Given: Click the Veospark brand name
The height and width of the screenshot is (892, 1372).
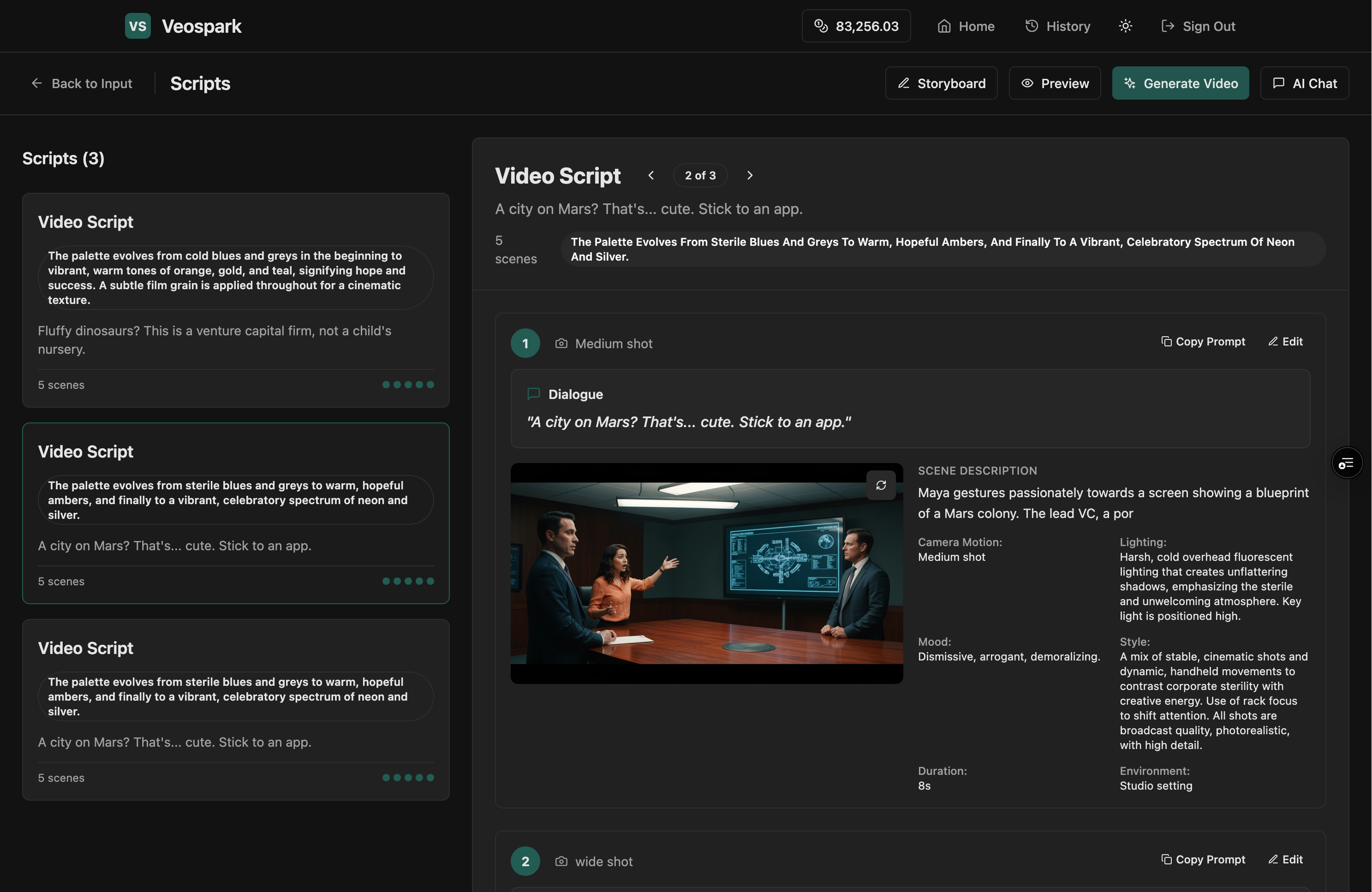Looking at the screenshot, I should (x=202, y=26).
